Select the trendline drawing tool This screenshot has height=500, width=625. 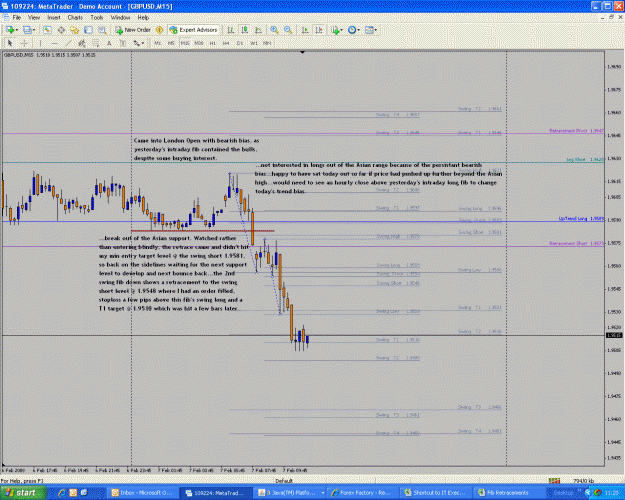coord(68,43)
